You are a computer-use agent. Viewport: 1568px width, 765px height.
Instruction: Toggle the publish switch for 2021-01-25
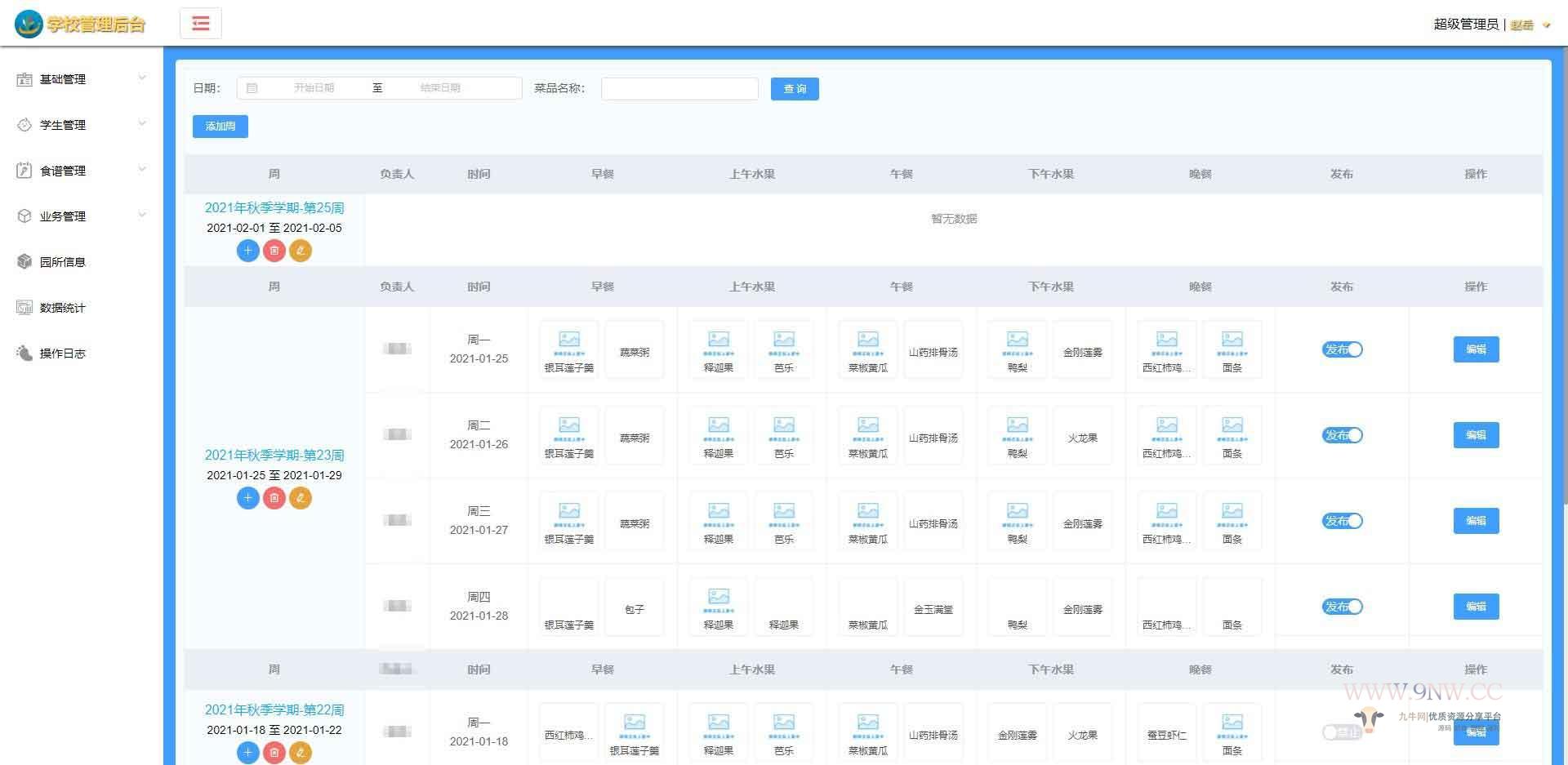coord(1342,349)
